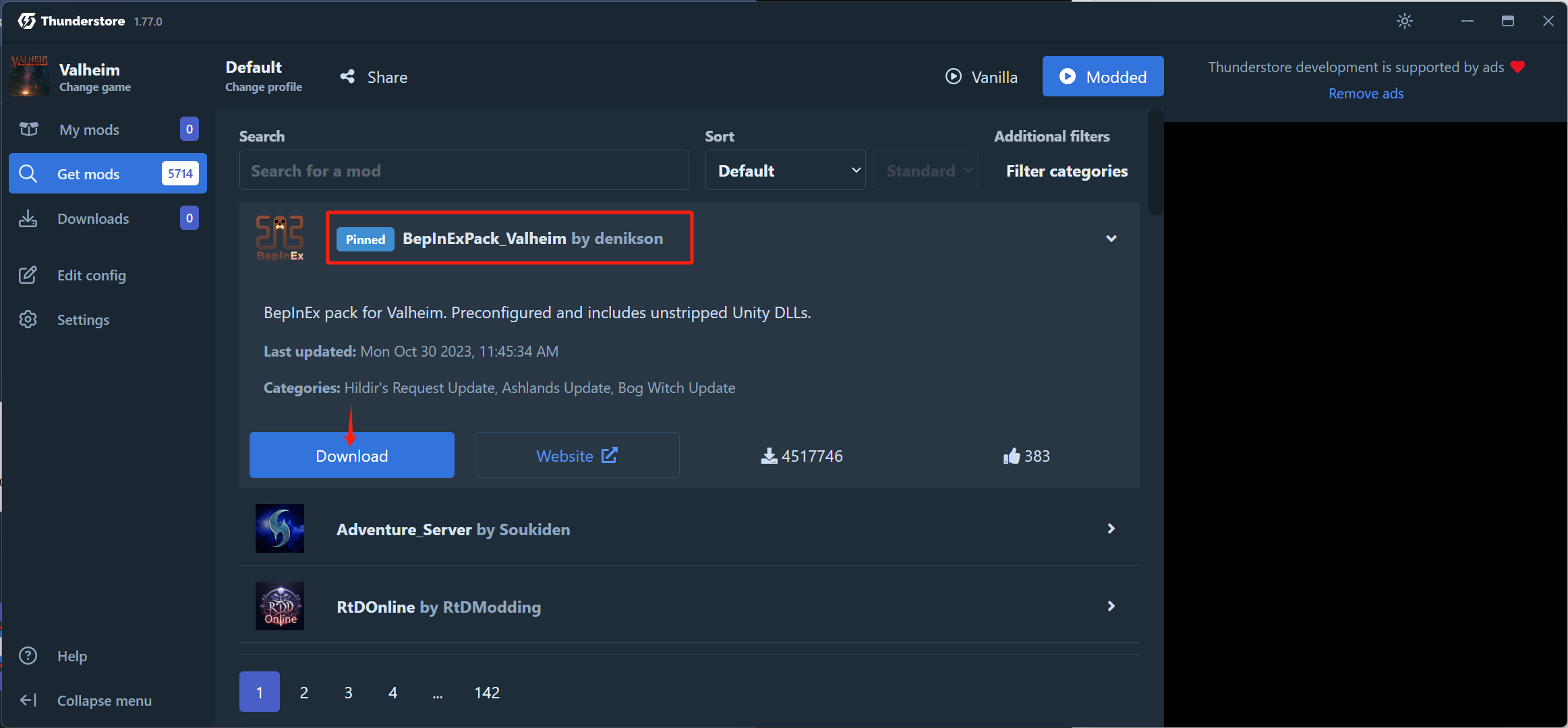
Task: Click the Search for a mod field
Action: [x=463, y=171]
